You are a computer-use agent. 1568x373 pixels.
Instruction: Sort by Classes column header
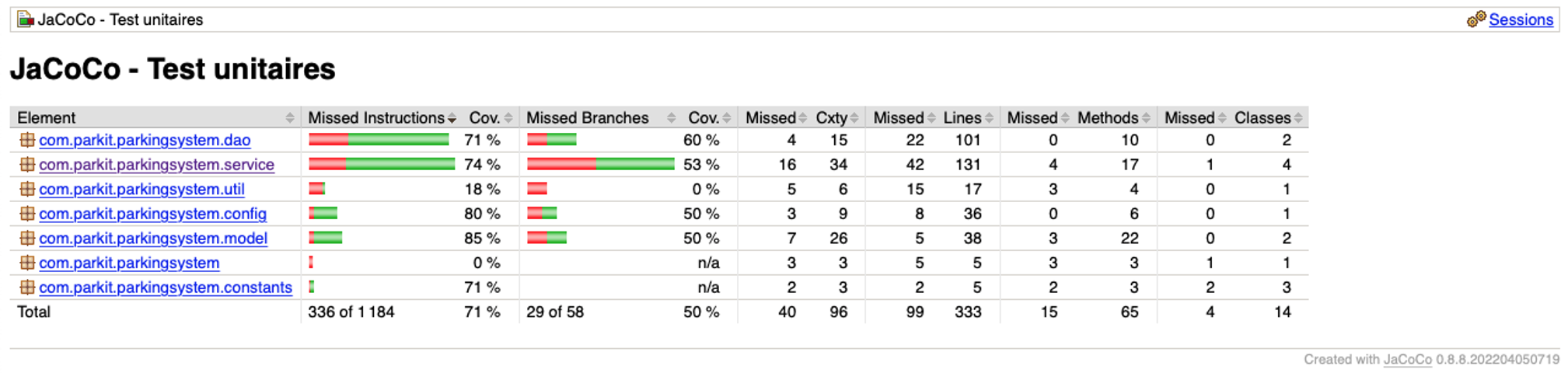[x=1268, y=117]
